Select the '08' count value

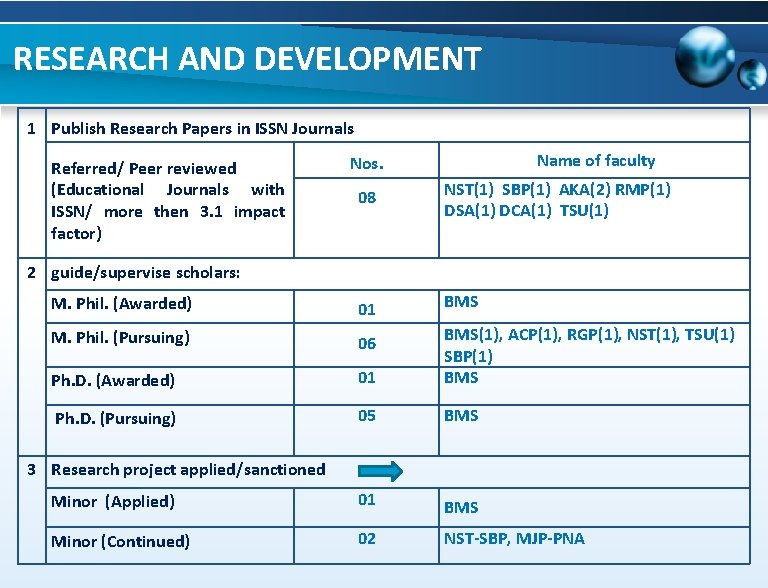tap(367, 197)
